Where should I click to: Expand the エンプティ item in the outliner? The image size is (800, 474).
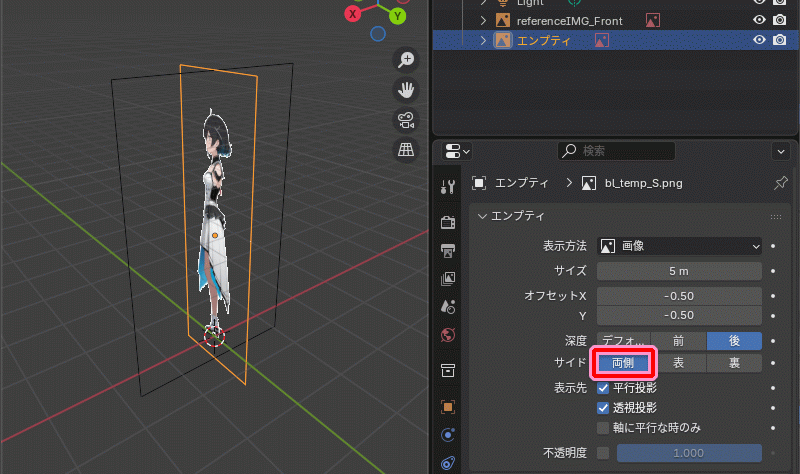pyautogui.click(x=484, y=40)
